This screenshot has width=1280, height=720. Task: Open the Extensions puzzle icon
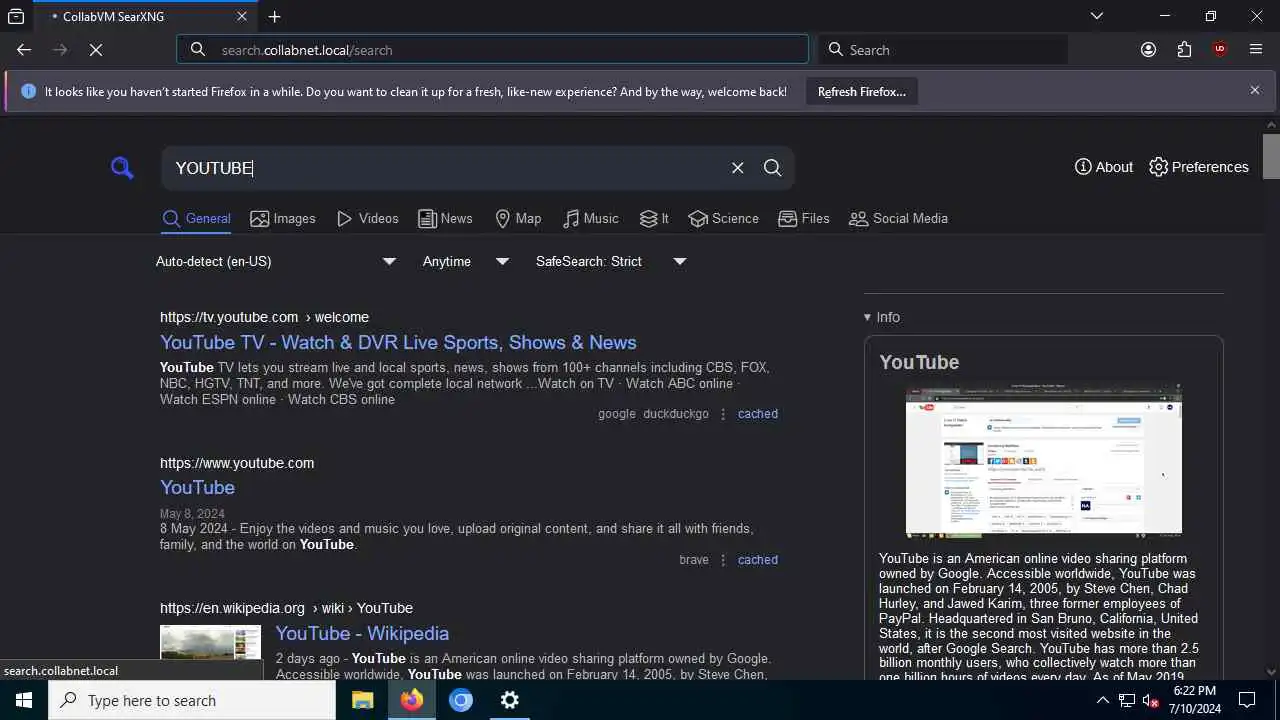1184,49
